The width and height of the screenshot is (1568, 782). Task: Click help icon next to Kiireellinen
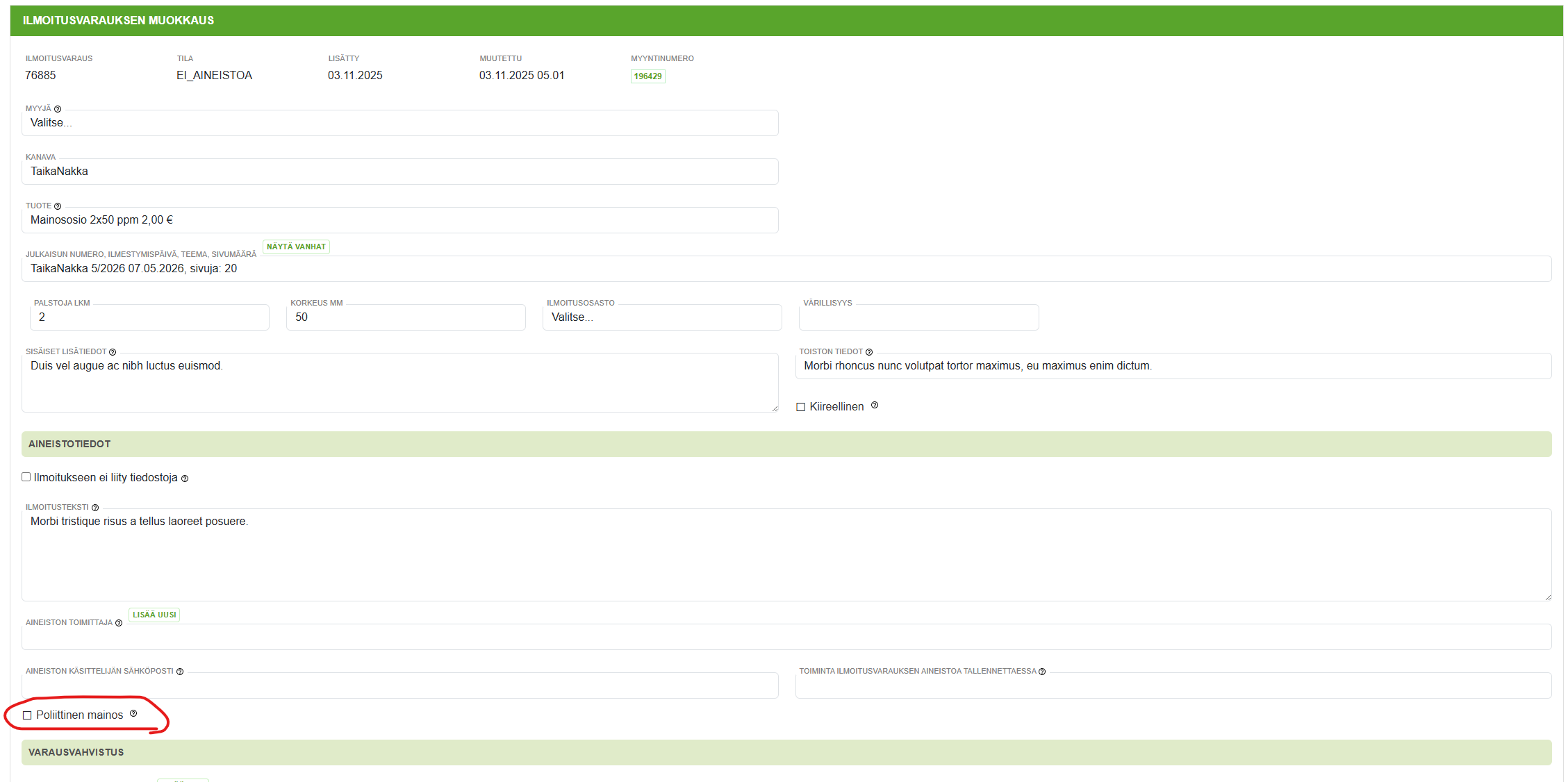click(x=875, y=406)
